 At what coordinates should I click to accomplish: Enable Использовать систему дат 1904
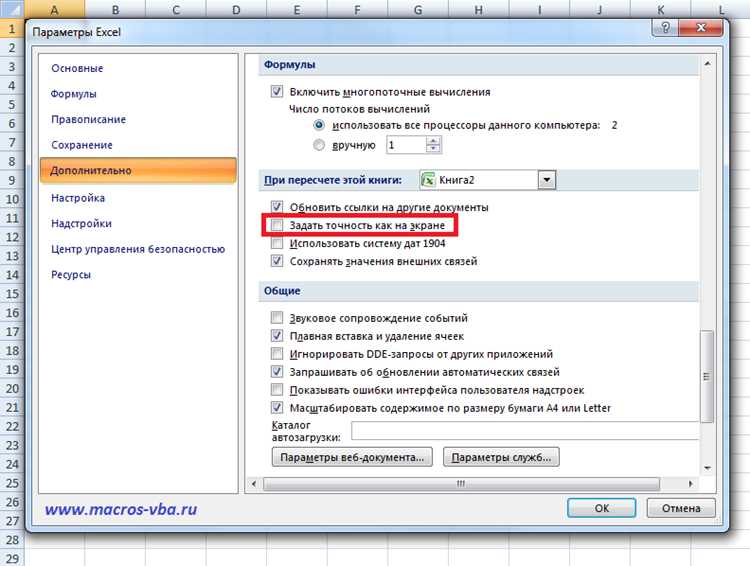pos(276,243)
